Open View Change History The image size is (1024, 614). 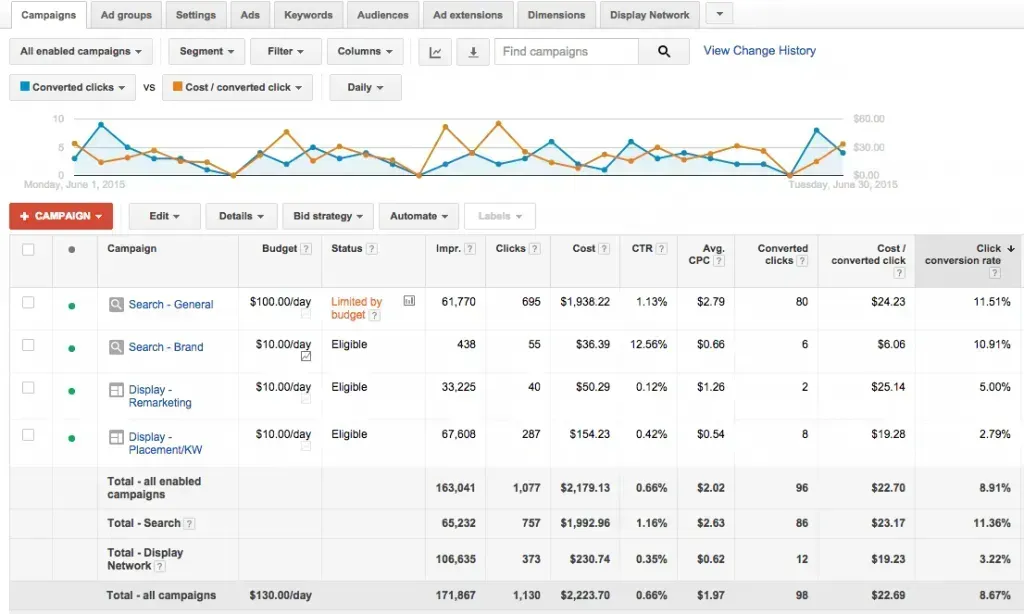(759, 50)
